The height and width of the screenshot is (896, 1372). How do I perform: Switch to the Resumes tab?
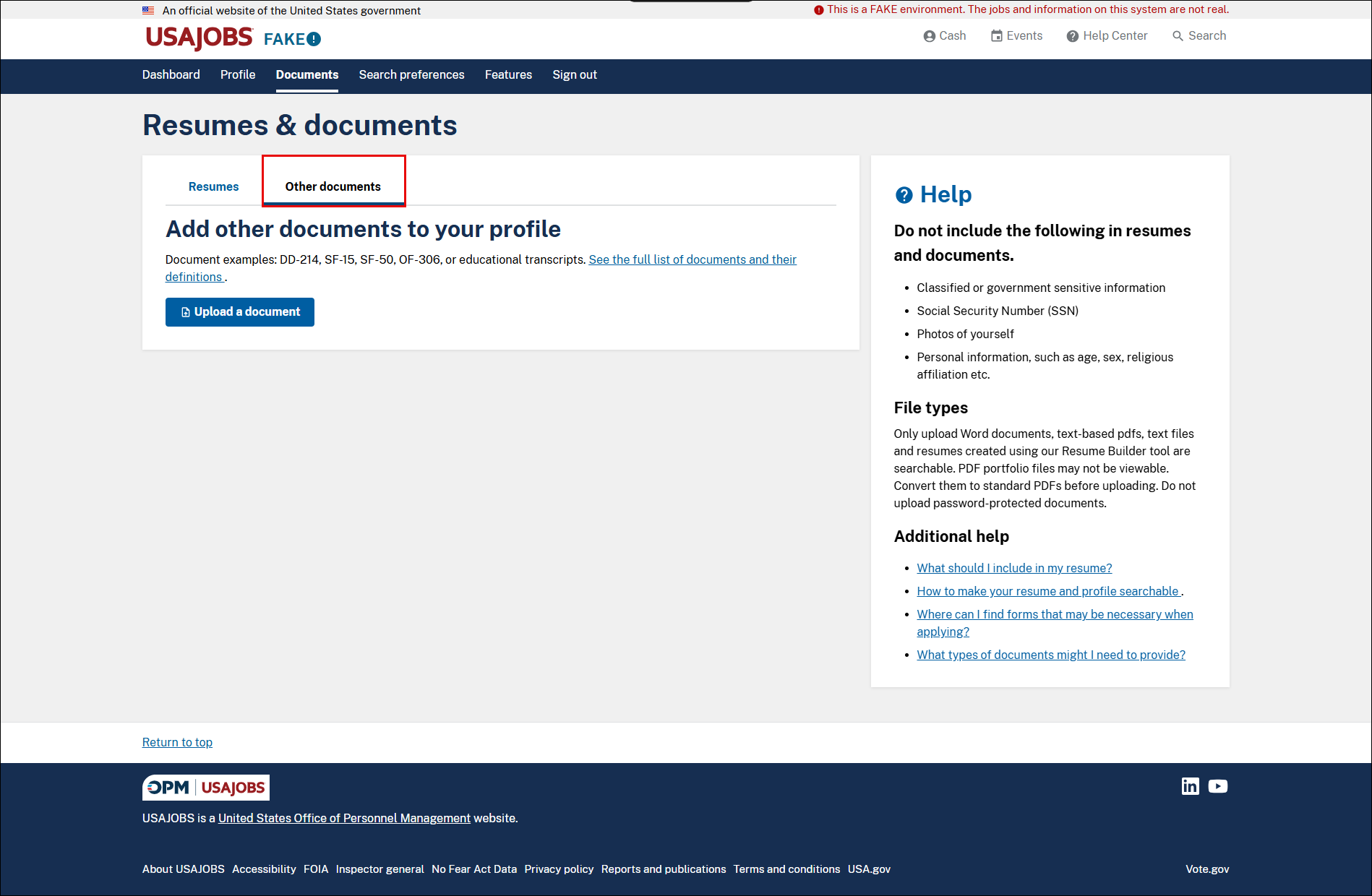213,186
